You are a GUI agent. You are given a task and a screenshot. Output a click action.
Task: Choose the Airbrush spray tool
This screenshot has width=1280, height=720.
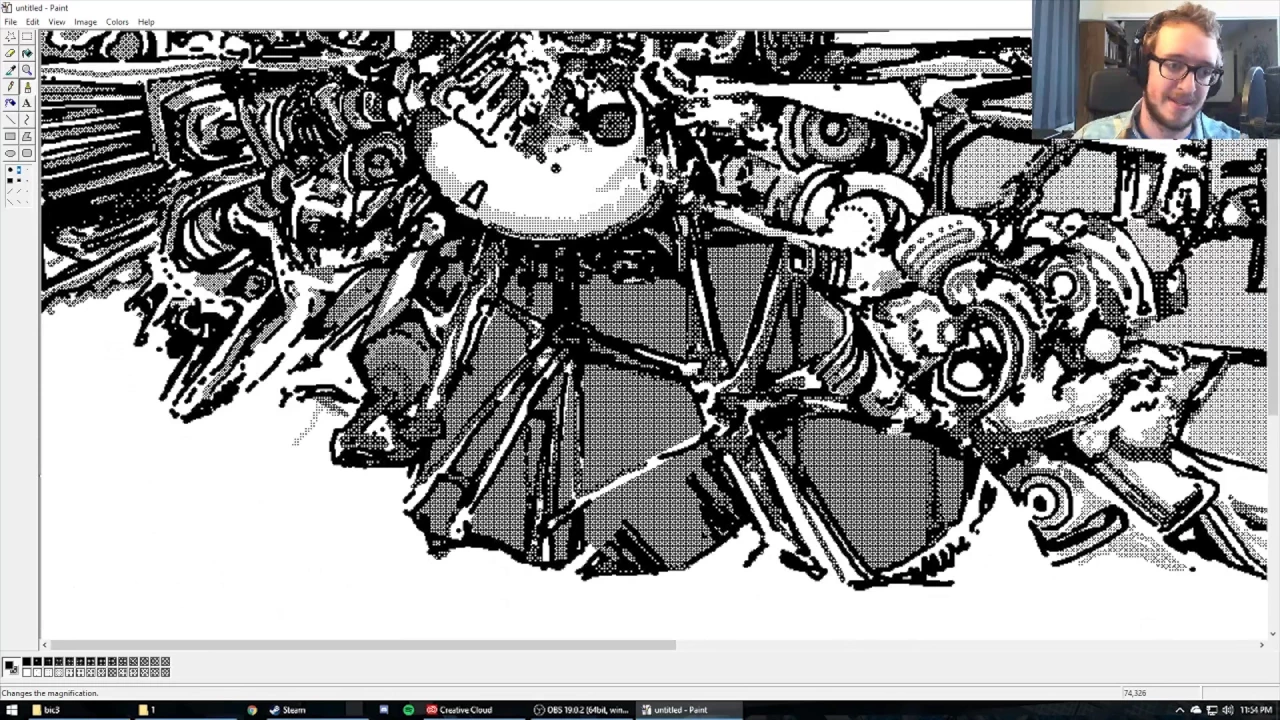point(10,103)
